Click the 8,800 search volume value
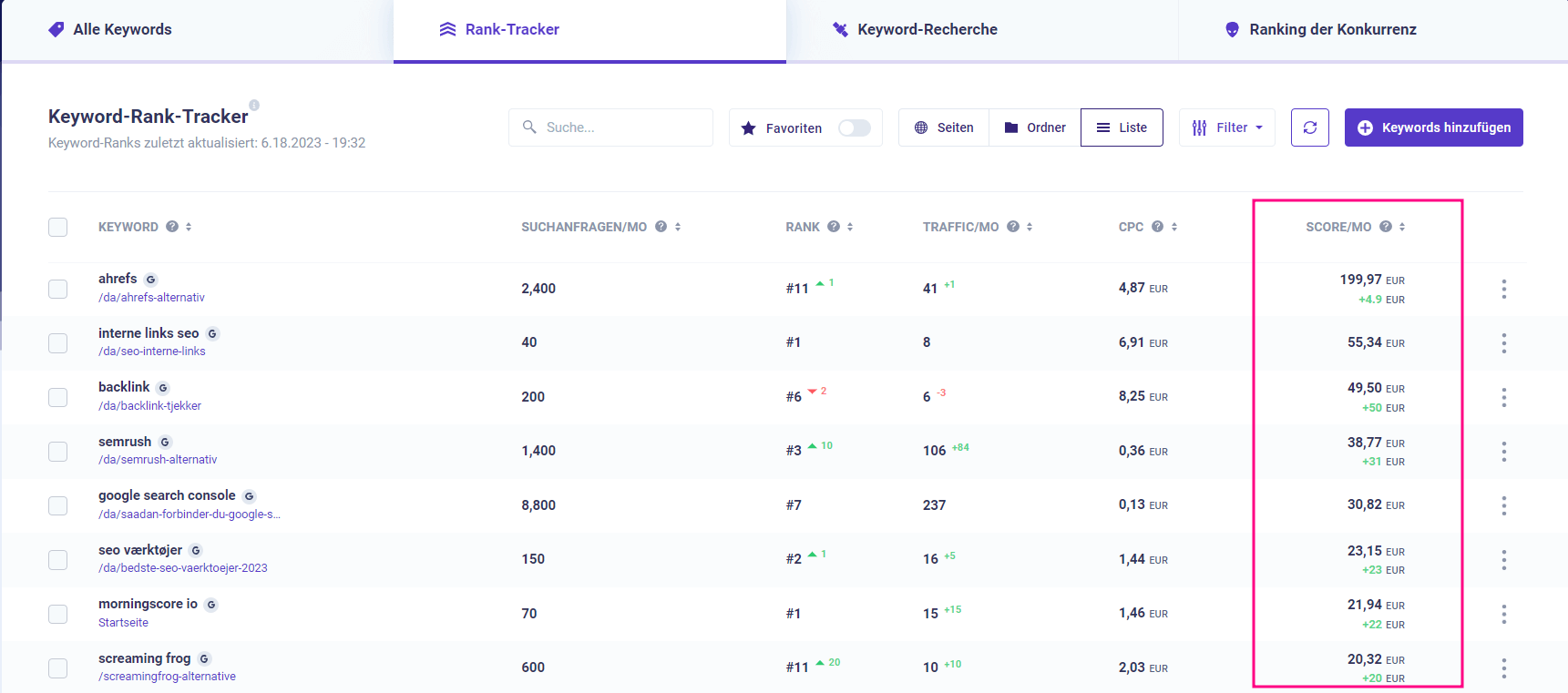Screen dimensions: 1568x693 point(538,505)
